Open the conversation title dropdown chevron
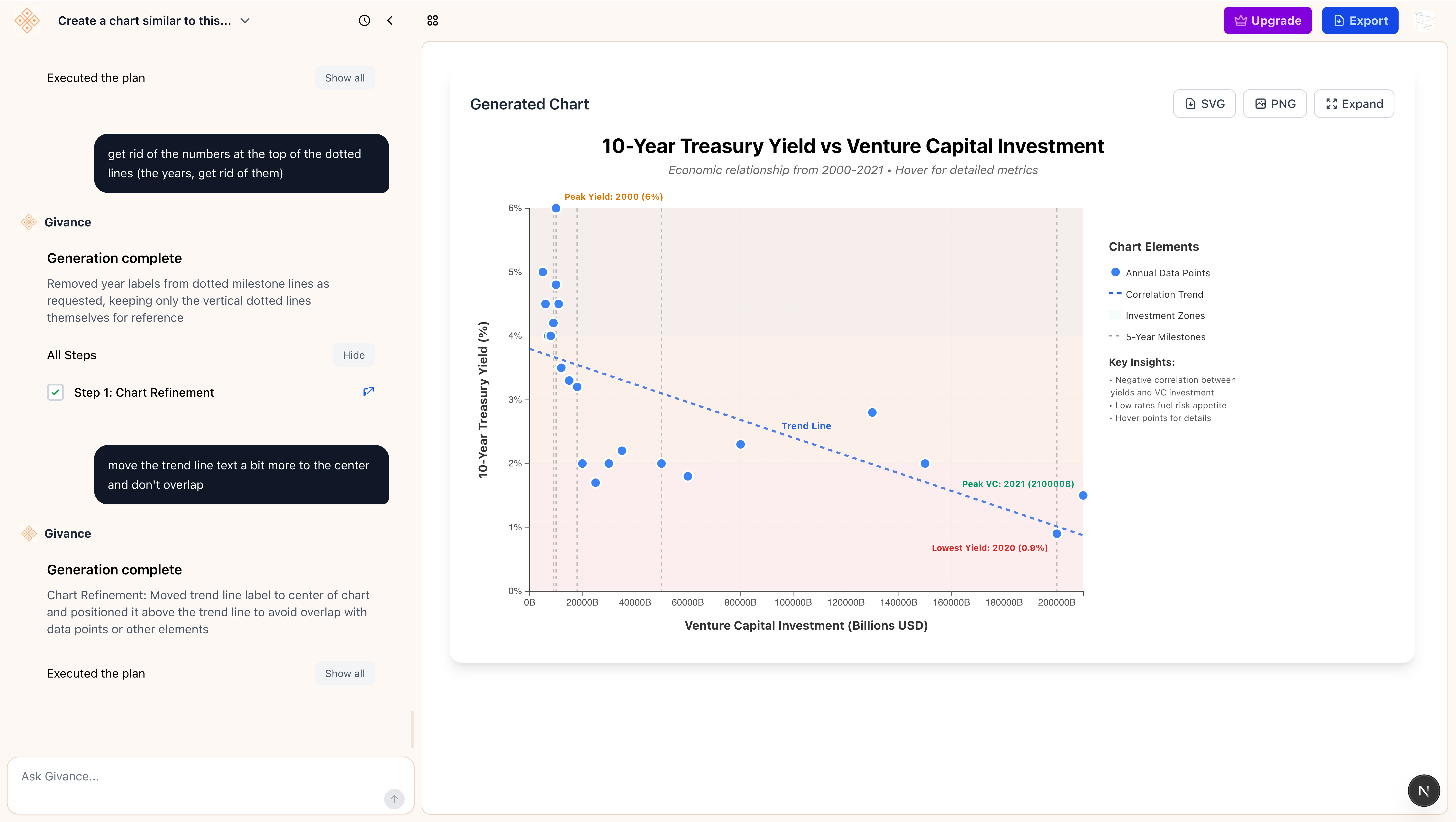This screenshot has width=1456, height=822. [245, 20]
